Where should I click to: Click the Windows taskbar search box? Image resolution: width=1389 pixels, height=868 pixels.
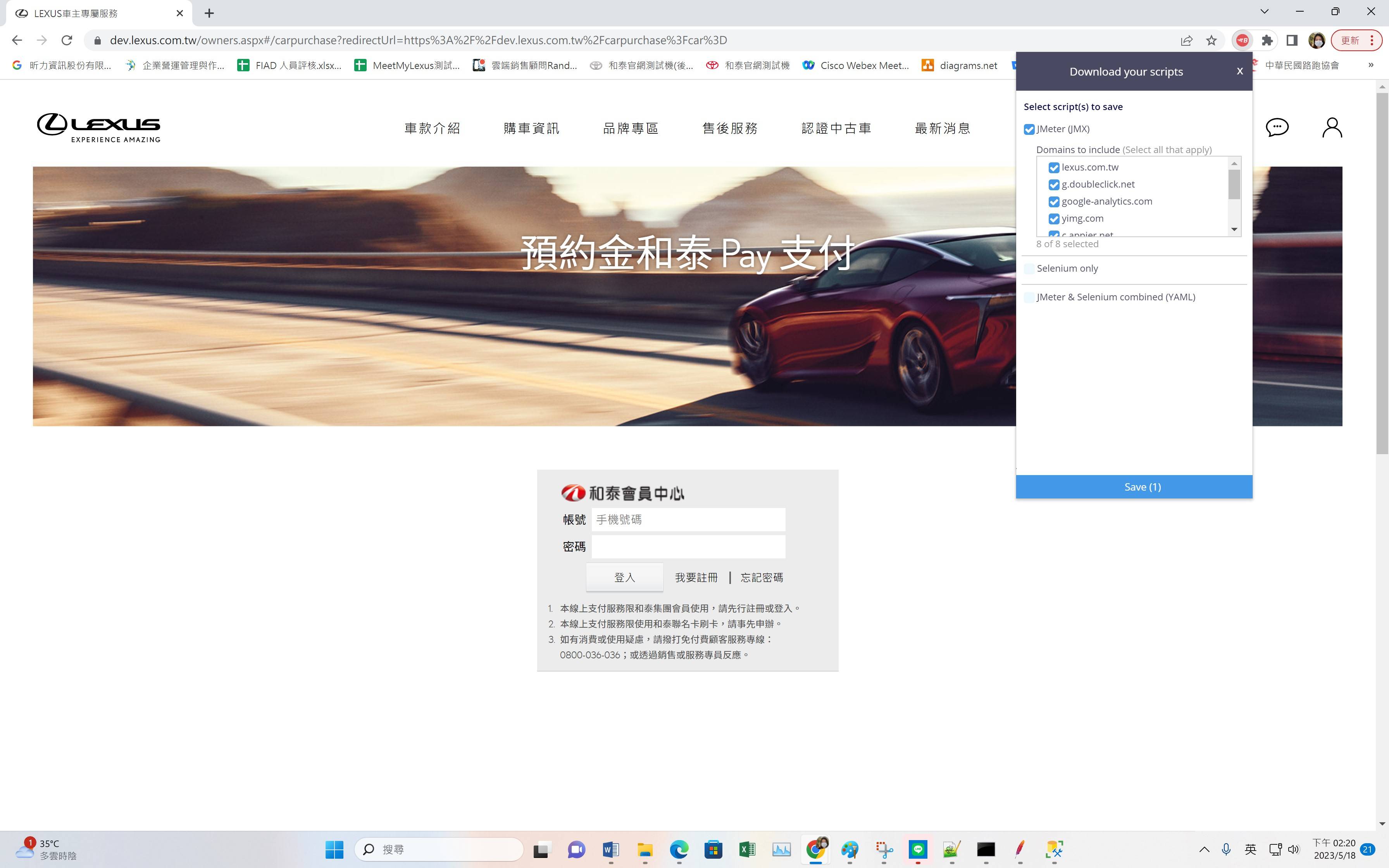(x=439, y=849)
